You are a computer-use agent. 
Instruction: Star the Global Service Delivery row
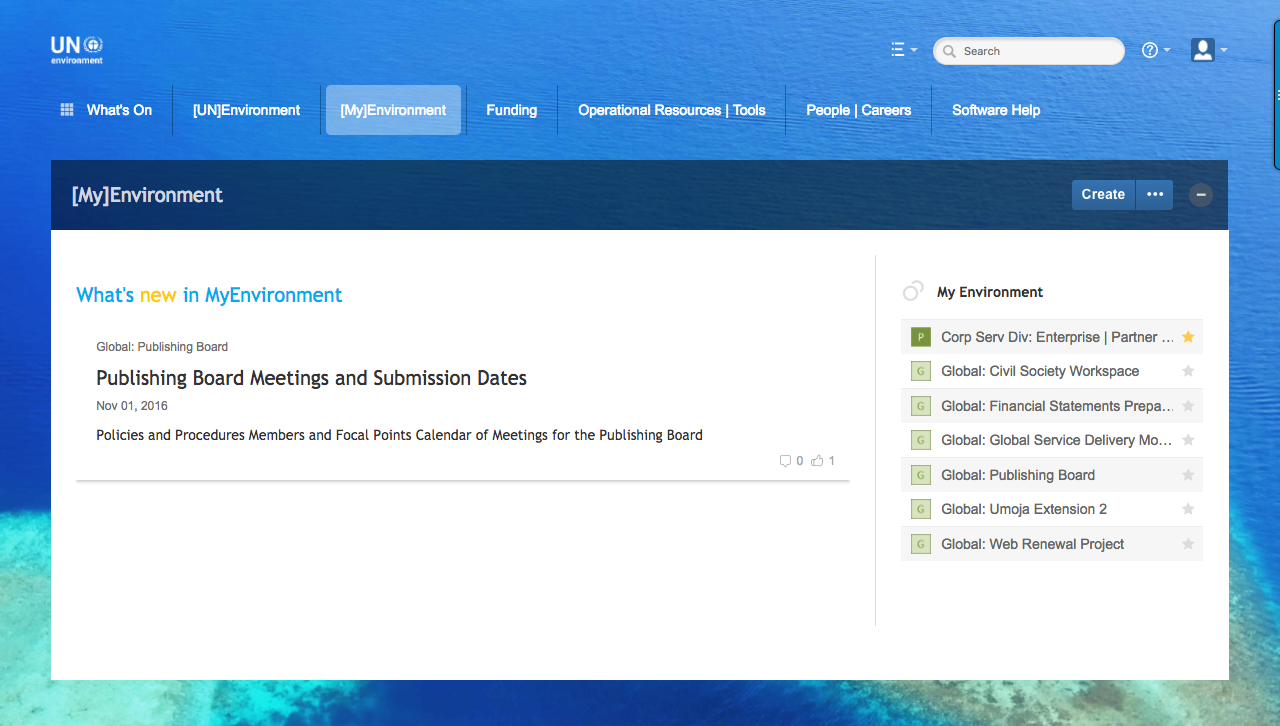pyautogui.click(x=1188, y=440)
